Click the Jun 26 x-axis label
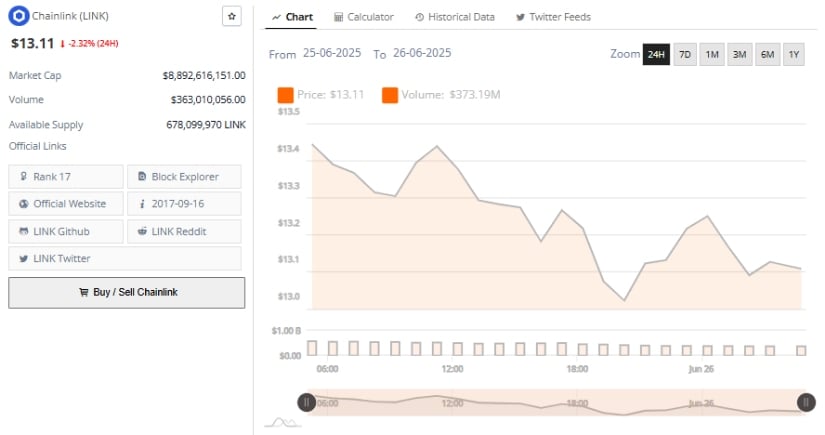The image size is (825, 435). pos(701,369)
